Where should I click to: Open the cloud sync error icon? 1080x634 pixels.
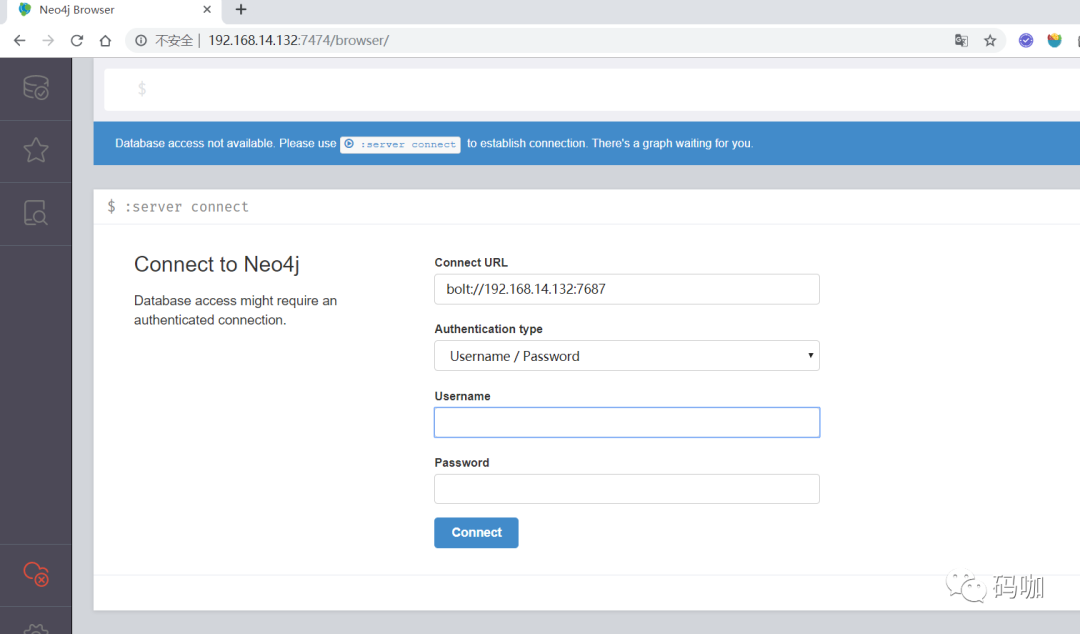pos(36,573)
